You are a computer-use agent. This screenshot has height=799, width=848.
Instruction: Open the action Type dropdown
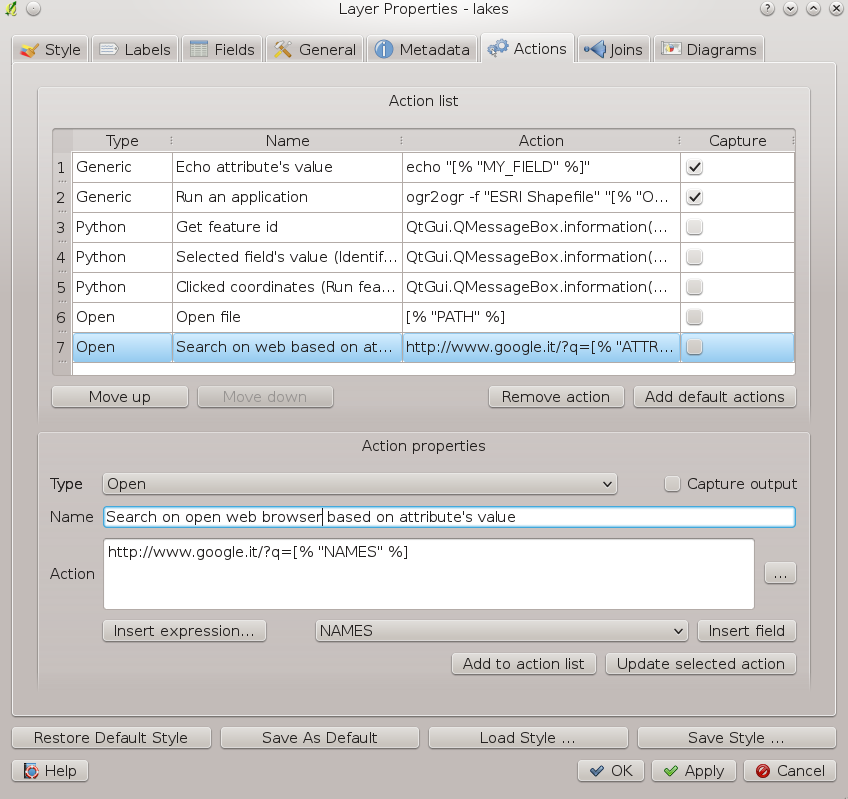[360, 484]
